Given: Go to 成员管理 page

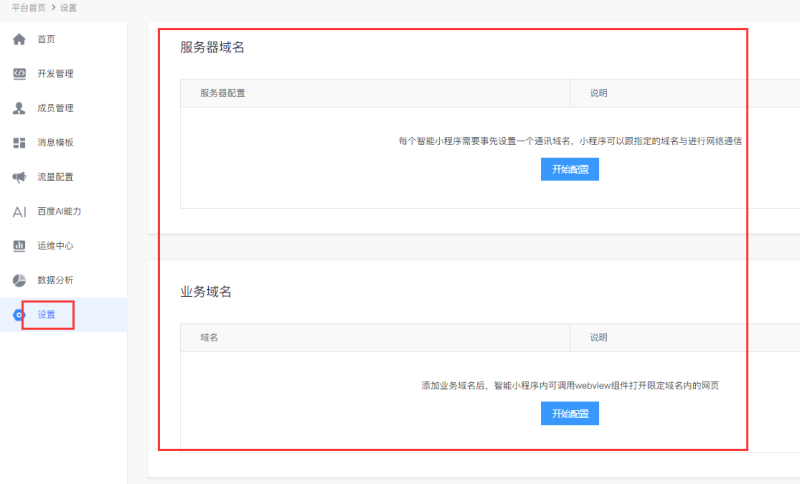Looking at the screenshot, I should click(55, 108).
